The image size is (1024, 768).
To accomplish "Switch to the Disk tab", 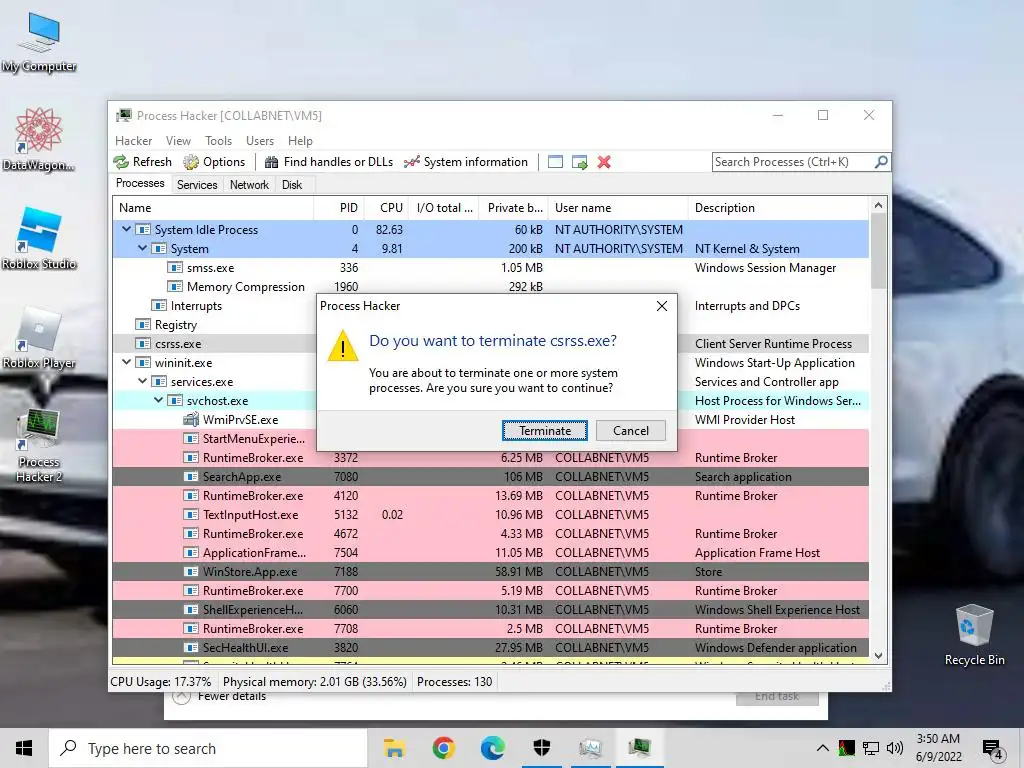I will click(292, 185).
